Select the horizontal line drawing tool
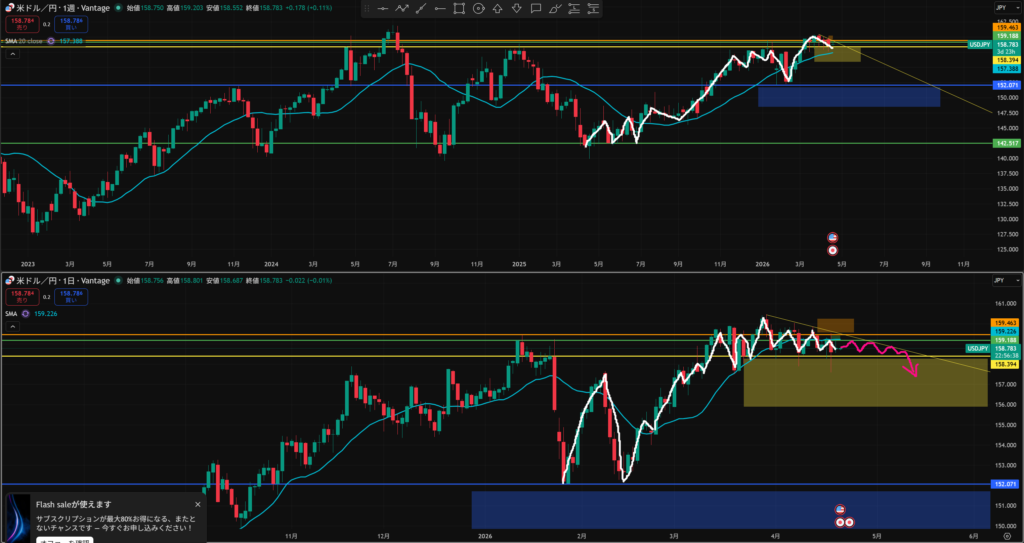Image resolution: width=1024 pixels, height=543 pixels. [x=383, y=9]
